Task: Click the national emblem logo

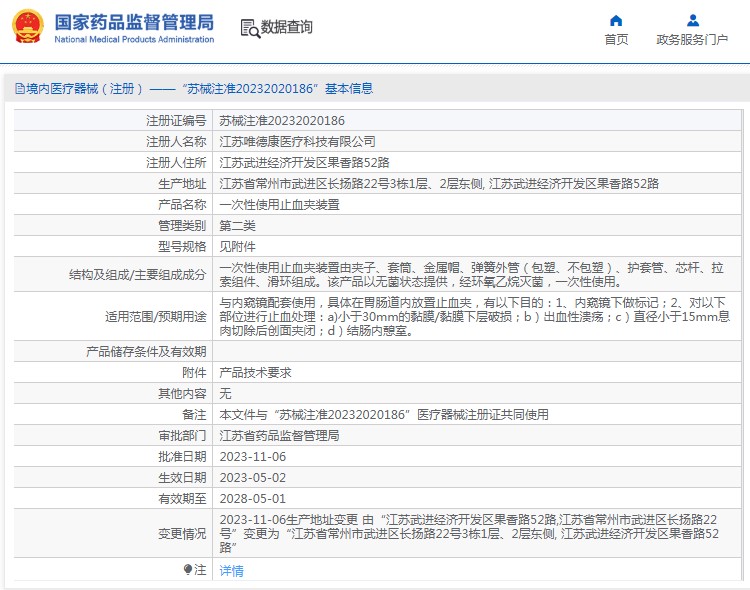Action: [x=28, y=27]
